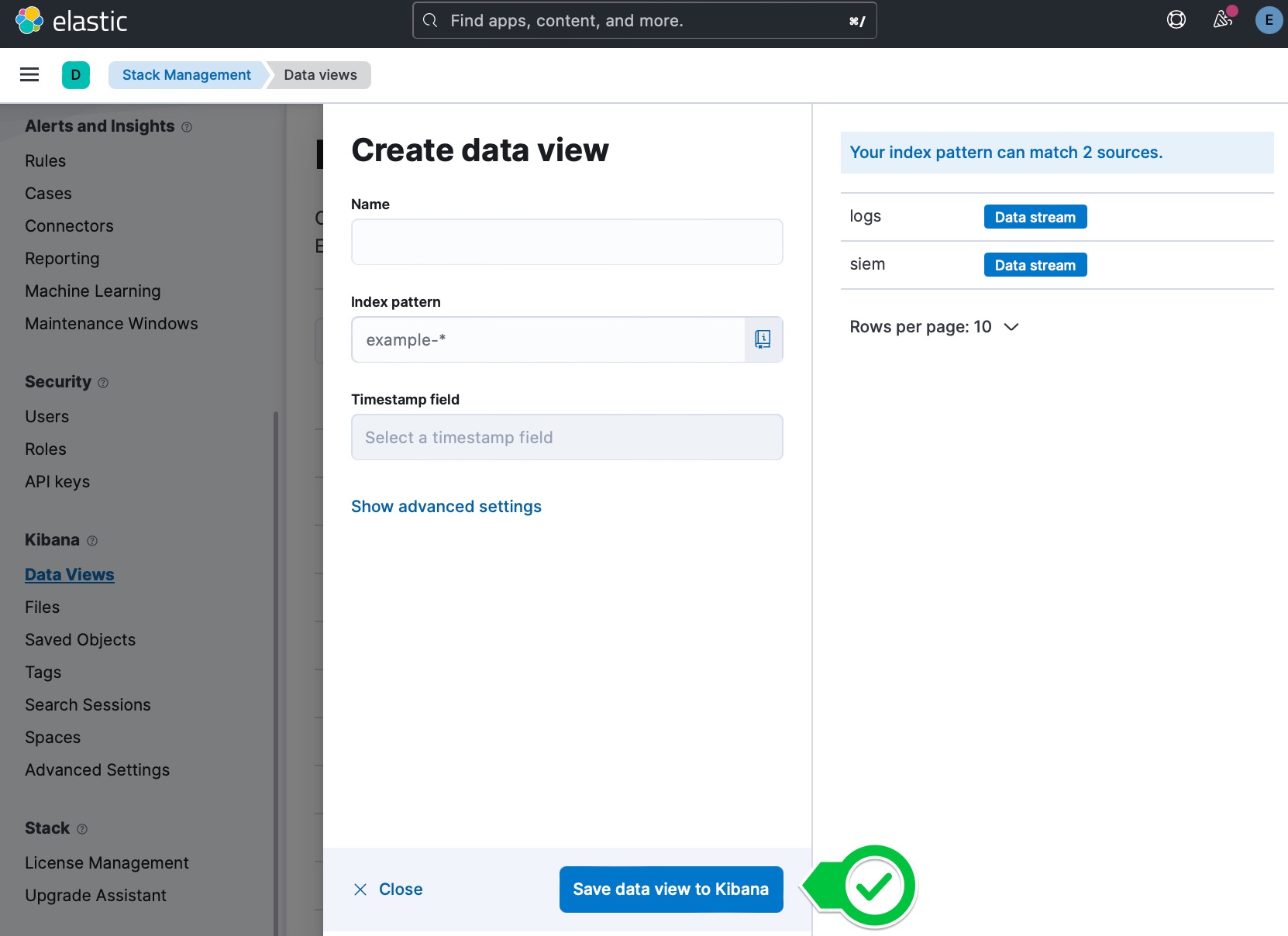
Task: Click the help icon next to Kibana
Action: (x=92, y=541)
